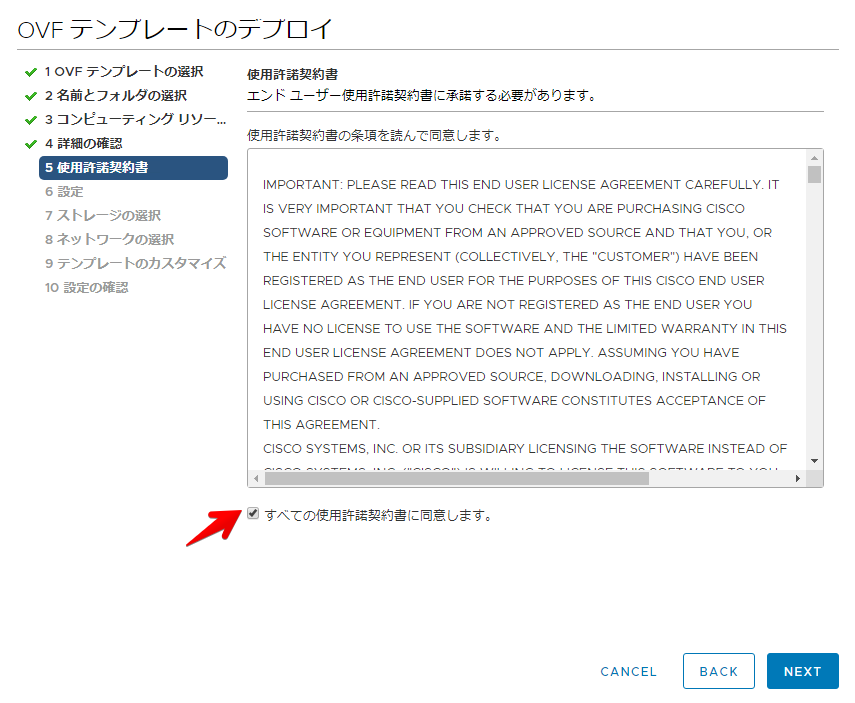
Task: Click the license line starting 'CISCO SYSTEMS, INC. OR ITS SUBSIDIARY'
Action: 525,448
